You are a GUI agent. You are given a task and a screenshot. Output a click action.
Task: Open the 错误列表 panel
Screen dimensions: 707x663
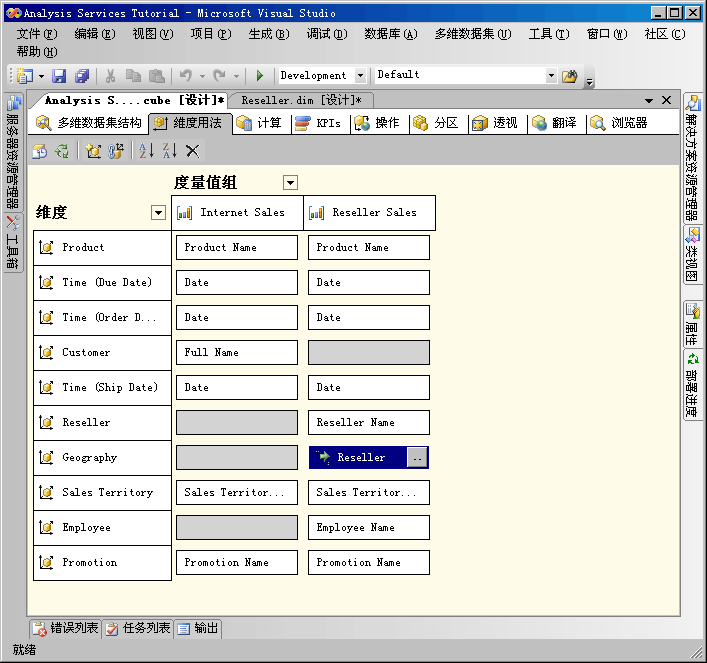[x=65, y=628]
